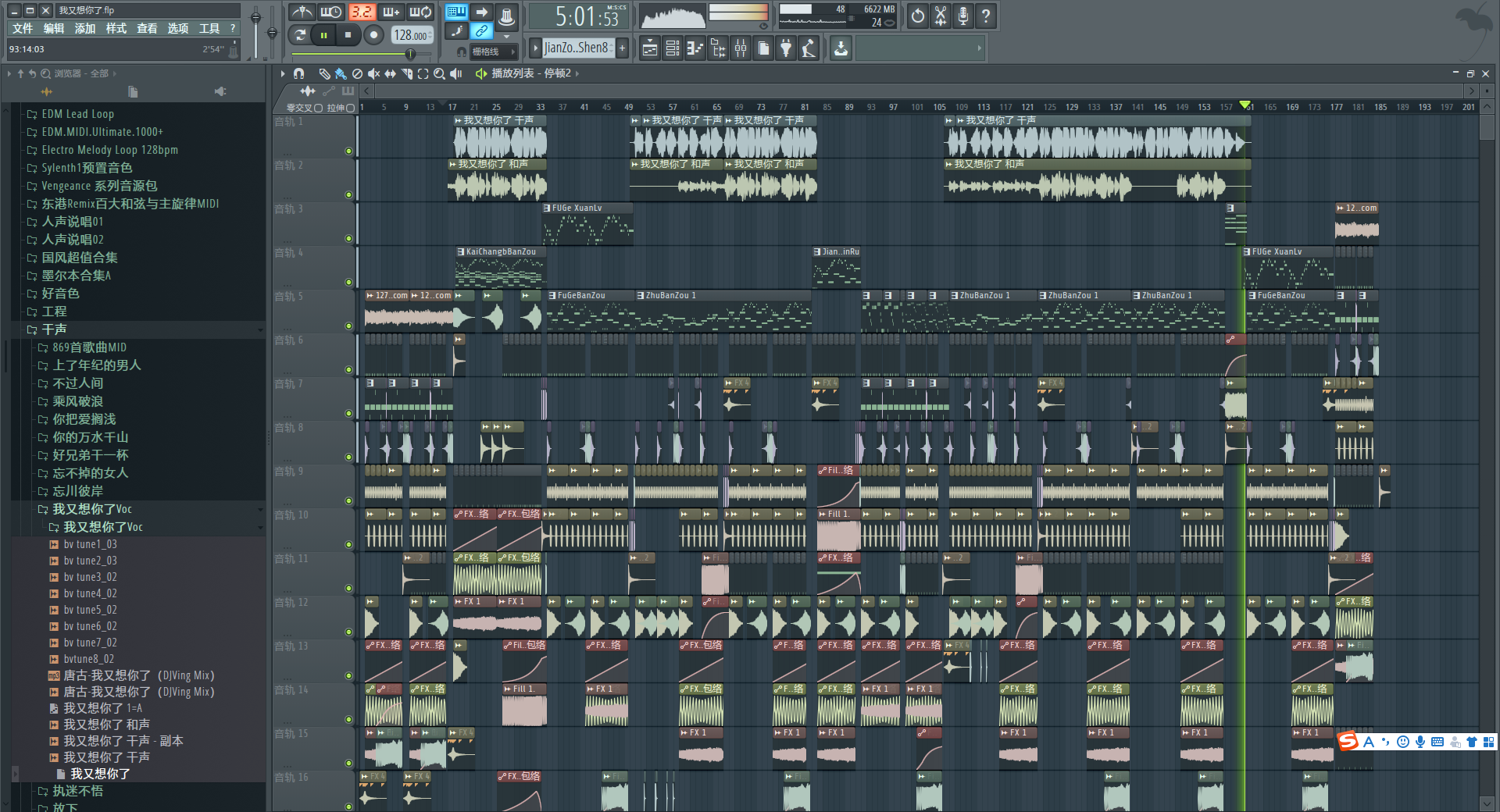This screenshot has width=1500, height=812.
Task: Enable the 零交叉 checkbox
Action: pos(318,108)
